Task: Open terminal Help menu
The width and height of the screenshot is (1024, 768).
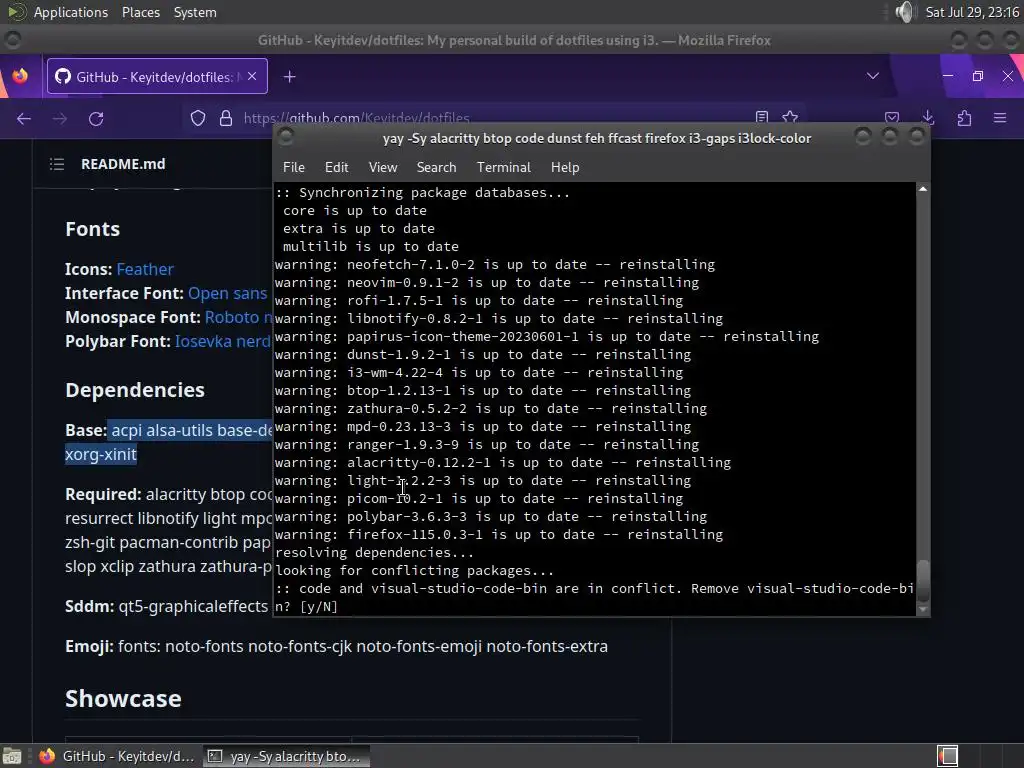Action: pyautogui.click(x=565, y=167)
